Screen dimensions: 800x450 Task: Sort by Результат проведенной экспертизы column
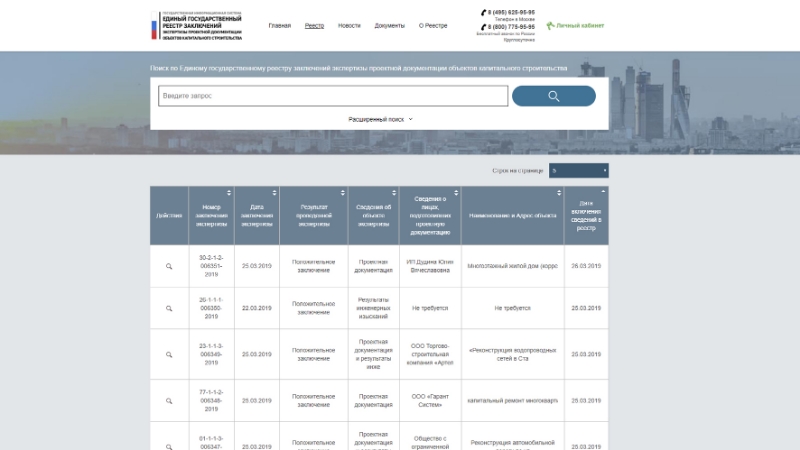[342, 193]
